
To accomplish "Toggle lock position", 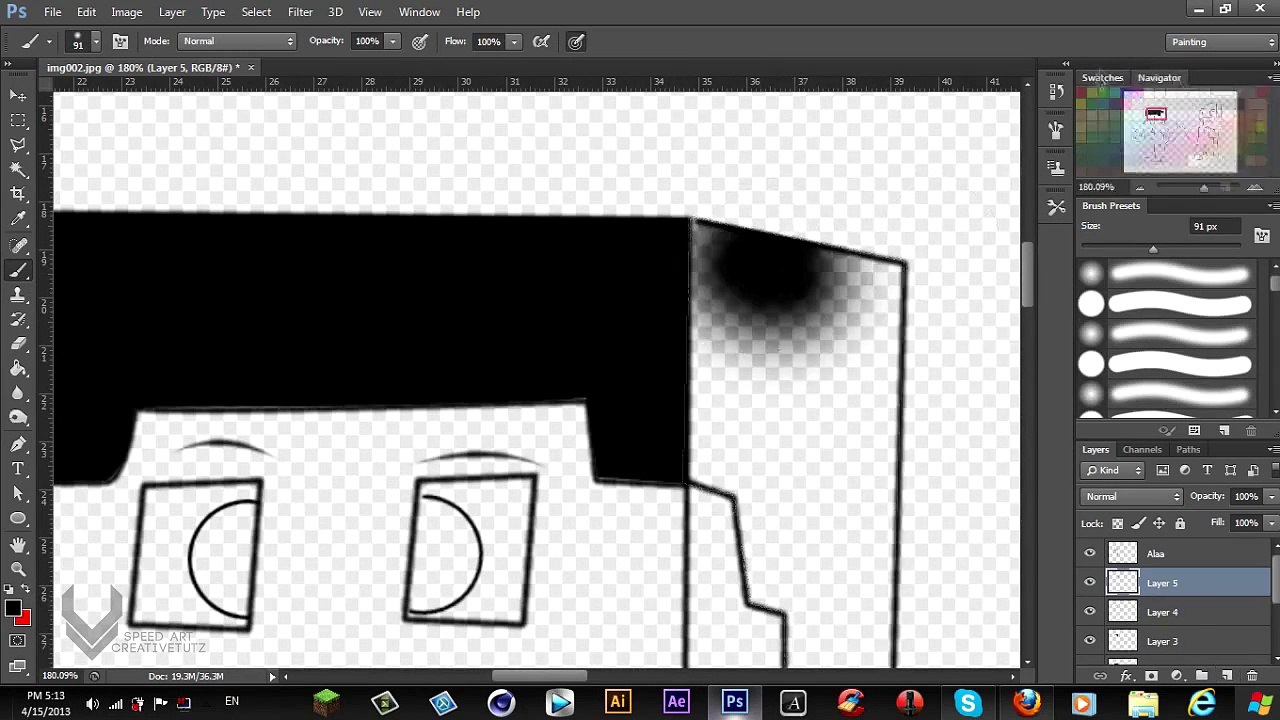I will (x=1159, y=523).
